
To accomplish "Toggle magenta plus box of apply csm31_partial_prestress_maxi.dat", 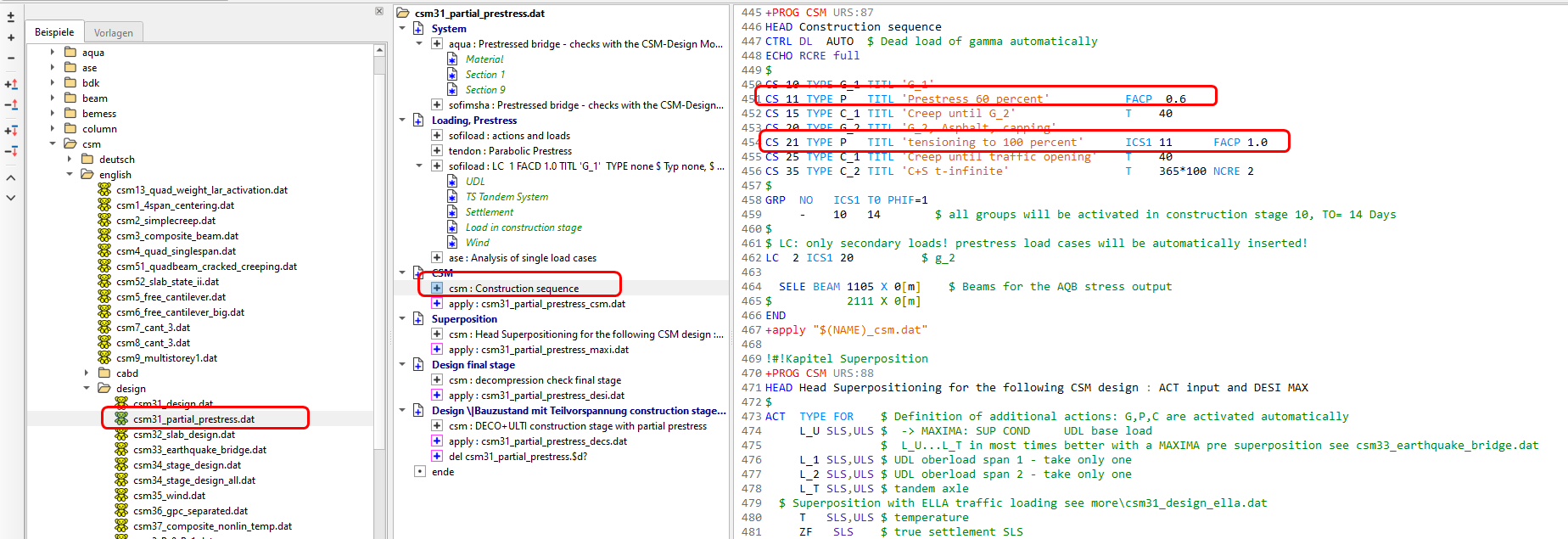I will click(x=436, y=350).
